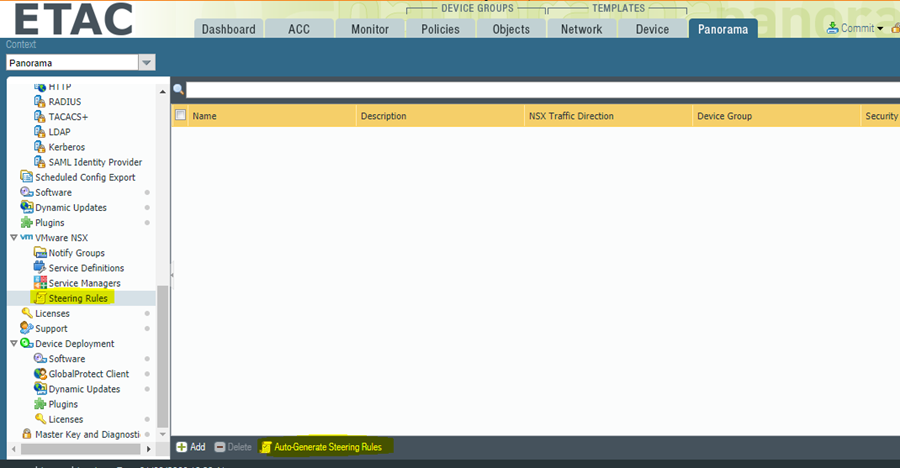Image resolution: width=900 pixels, height=468 pixels.
Task: Go to the Policies tab
Action: [x=440, y=29]
